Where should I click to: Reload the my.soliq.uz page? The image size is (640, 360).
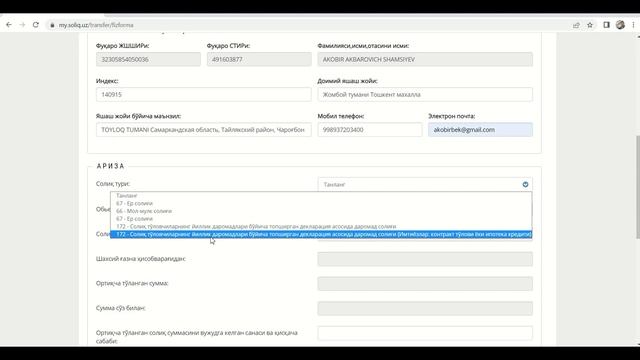point(36,25)
